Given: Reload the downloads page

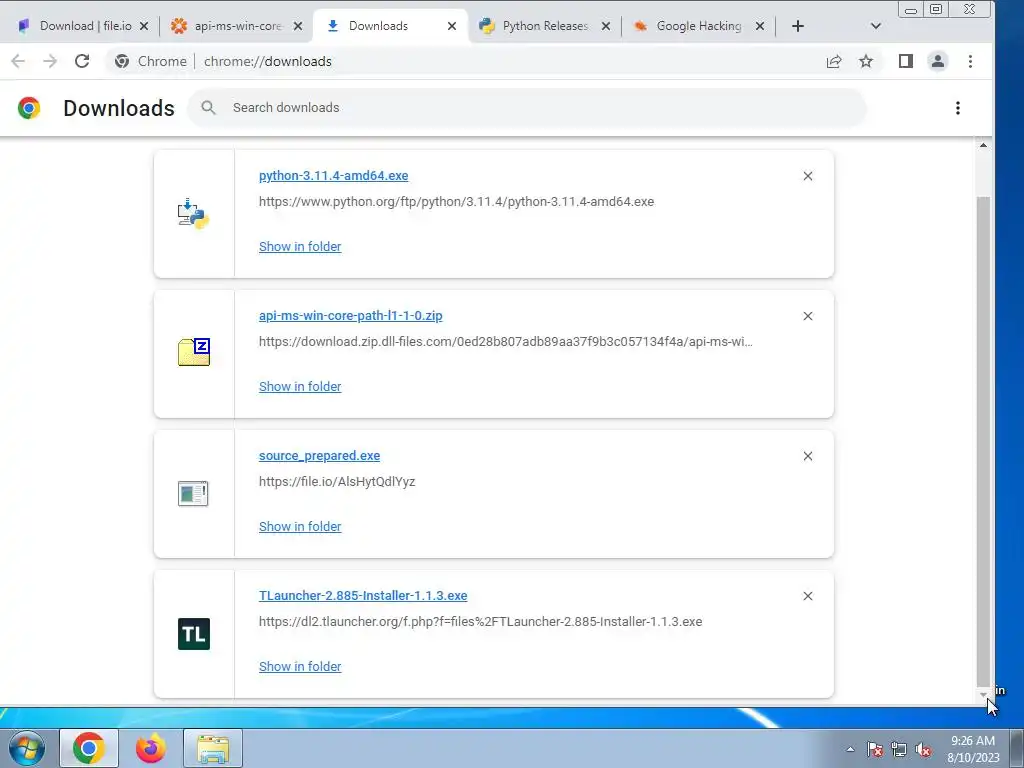Looking at the screenshot, I should point(82,61).
